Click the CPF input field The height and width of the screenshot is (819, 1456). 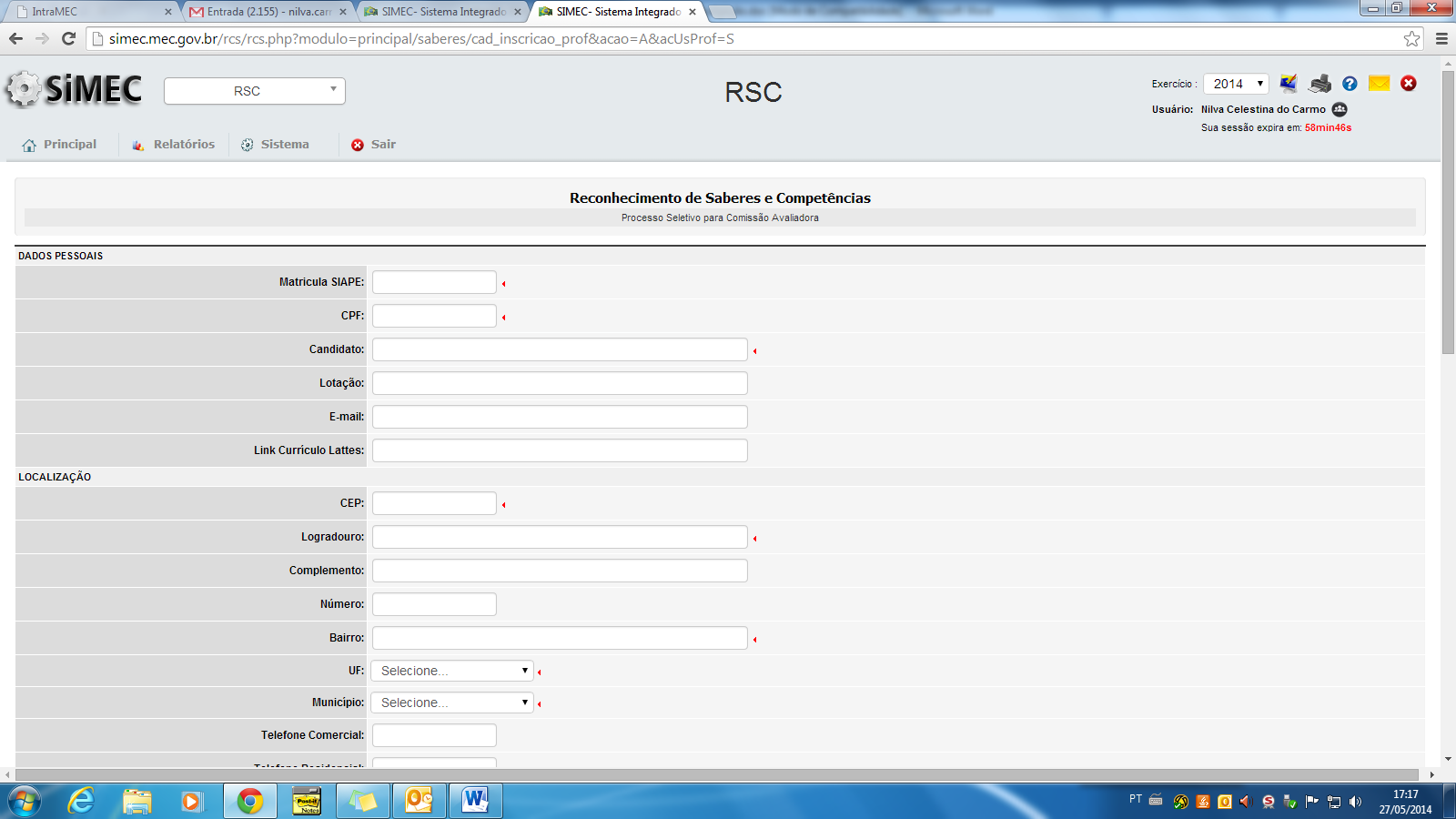(434, 316)
